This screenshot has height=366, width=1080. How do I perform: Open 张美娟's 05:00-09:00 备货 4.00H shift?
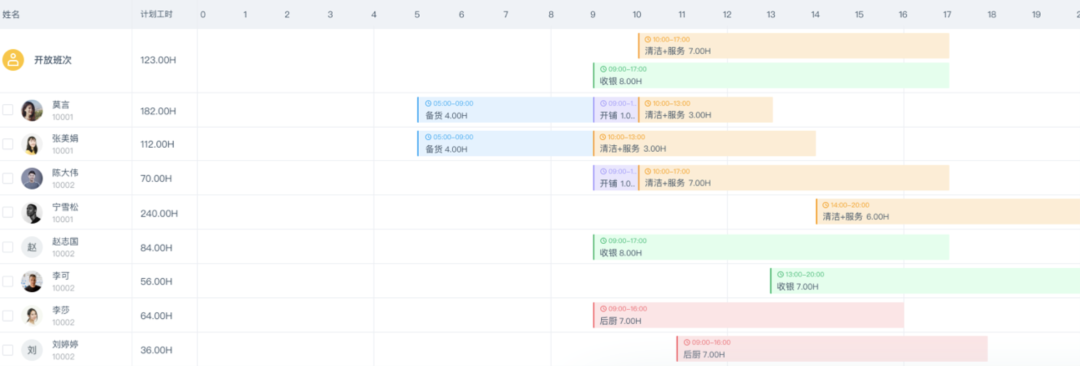[505, 143]
